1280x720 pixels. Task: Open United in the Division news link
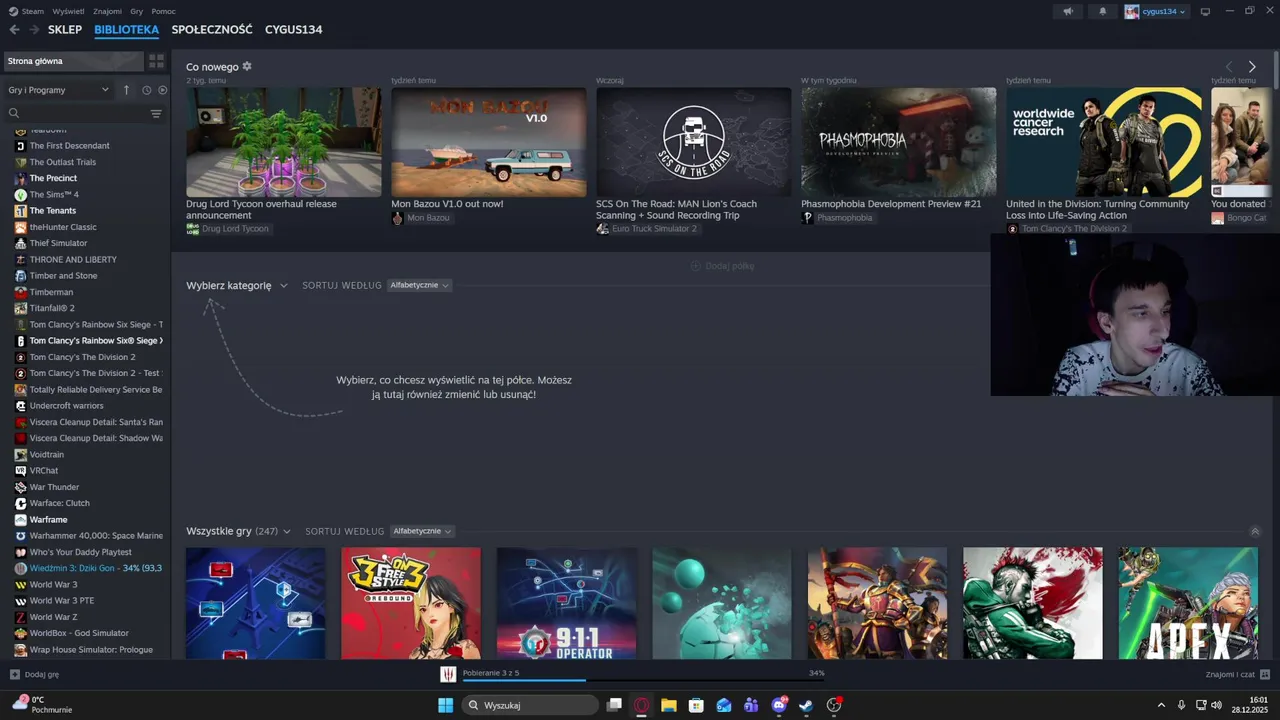click(x=1097, y=209)
